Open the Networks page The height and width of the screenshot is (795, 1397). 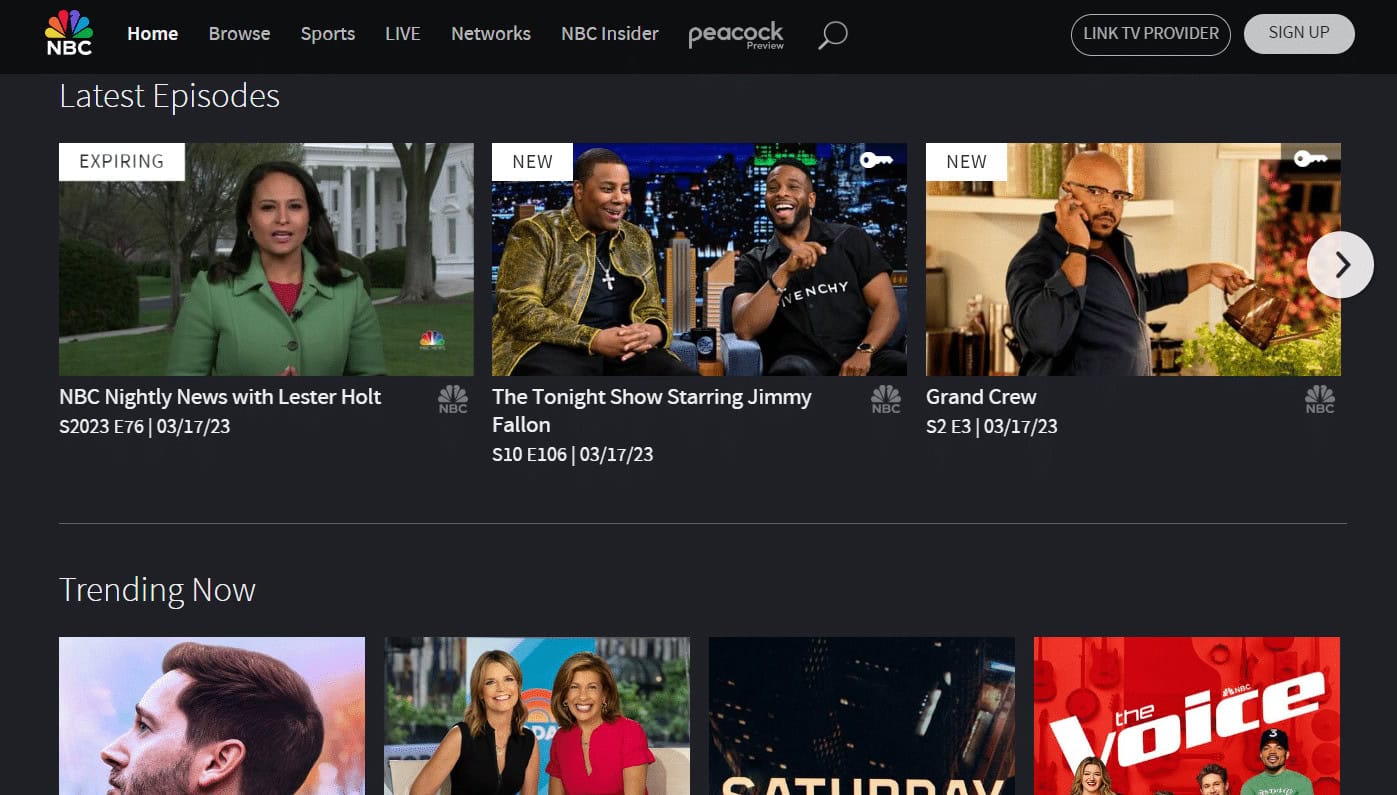[x=490, y=33]
